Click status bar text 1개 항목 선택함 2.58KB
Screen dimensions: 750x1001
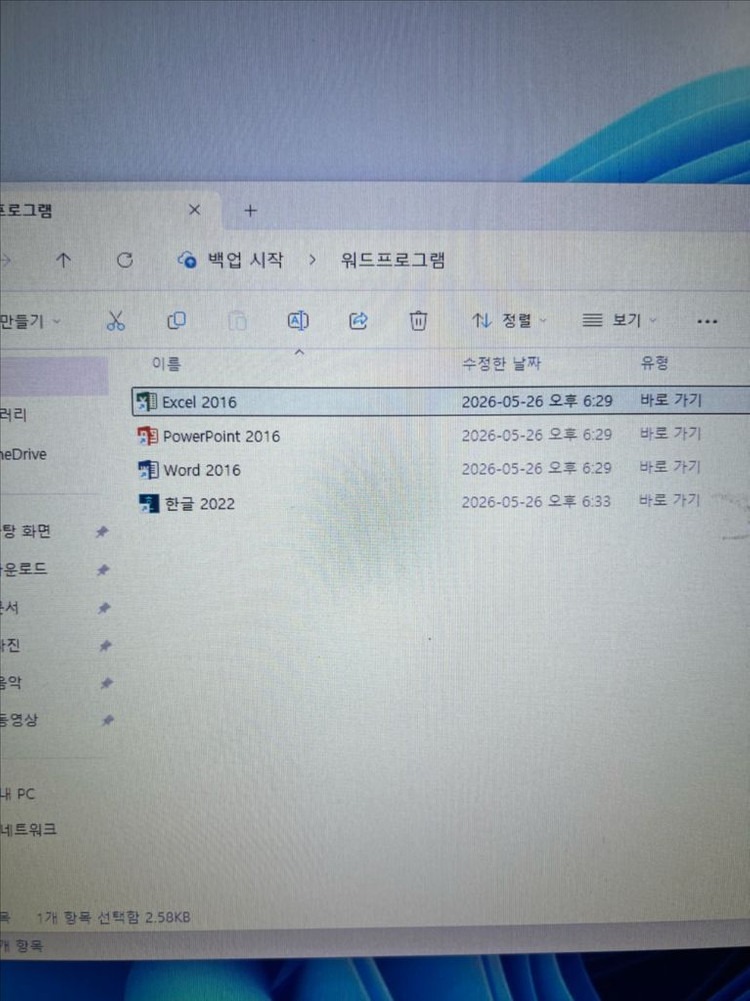pos(113,918)
